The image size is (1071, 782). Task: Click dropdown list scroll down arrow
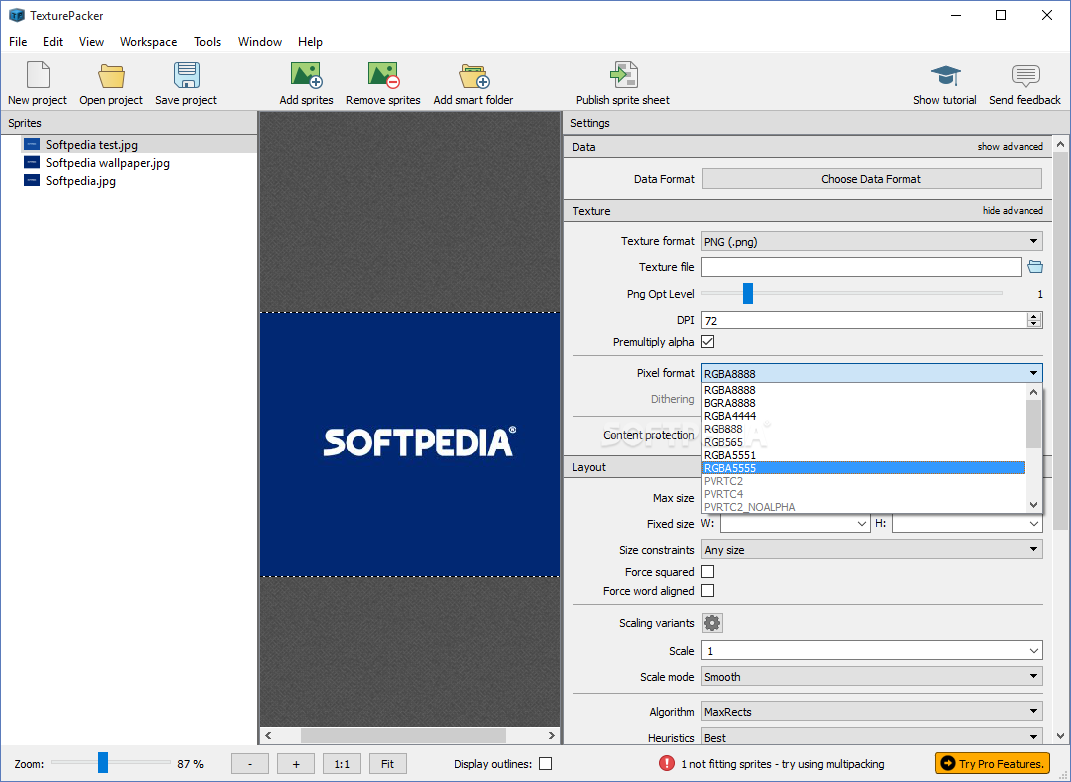tap(1033, 505)
